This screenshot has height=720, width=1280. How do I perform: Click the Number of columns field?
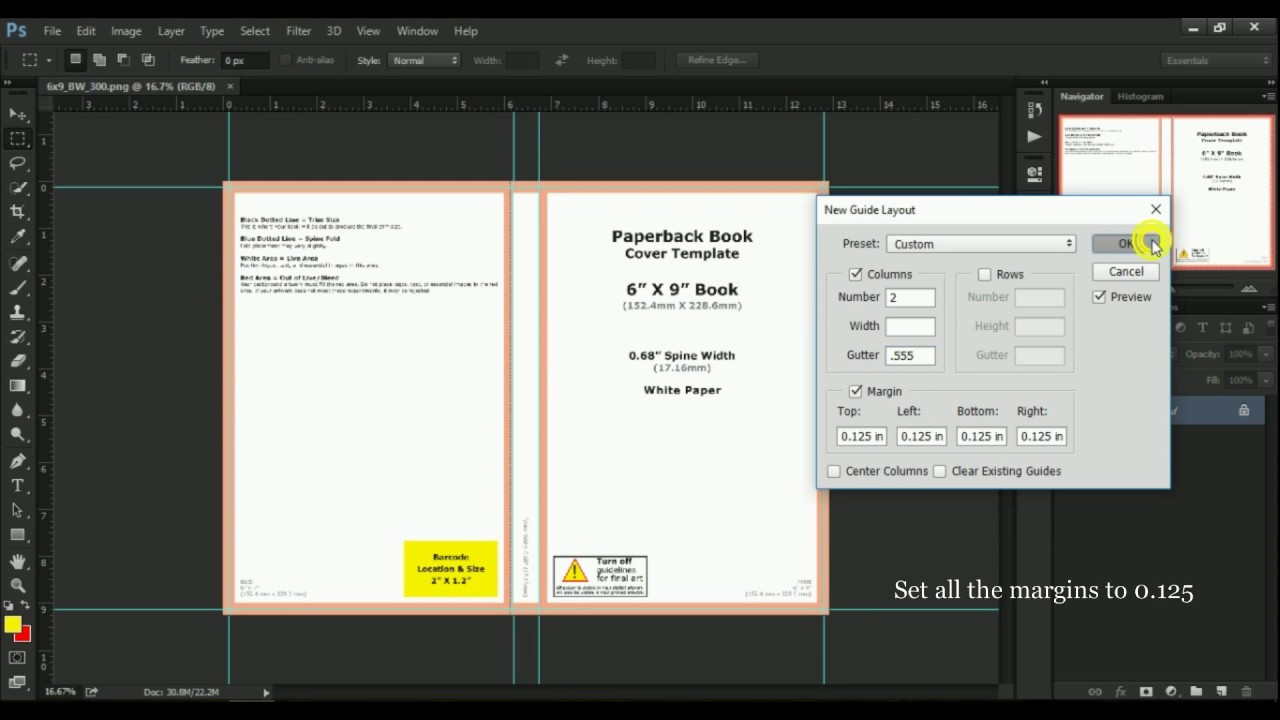pos(910,297)
